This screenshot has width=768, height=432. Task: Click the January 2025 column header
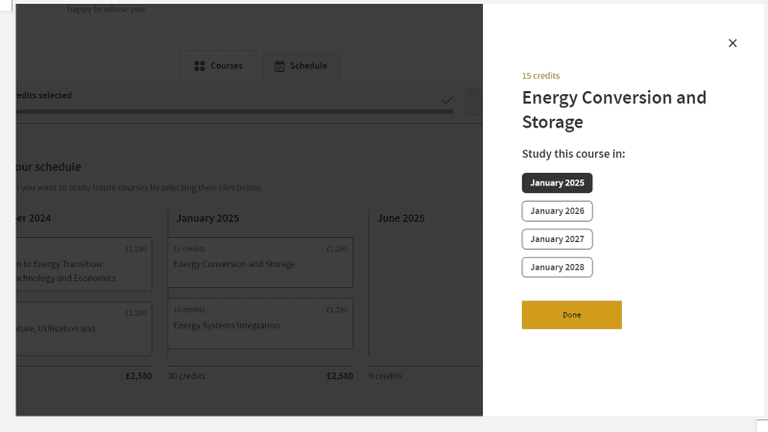point(208,218)
